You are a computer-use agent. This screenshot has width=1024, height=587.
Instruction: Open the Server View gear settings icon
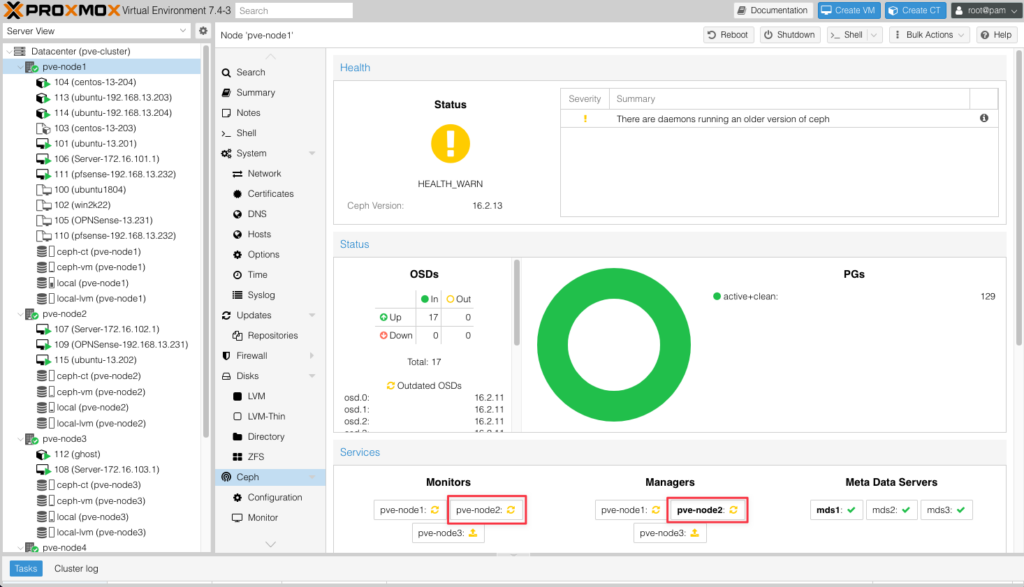(203, 31)
